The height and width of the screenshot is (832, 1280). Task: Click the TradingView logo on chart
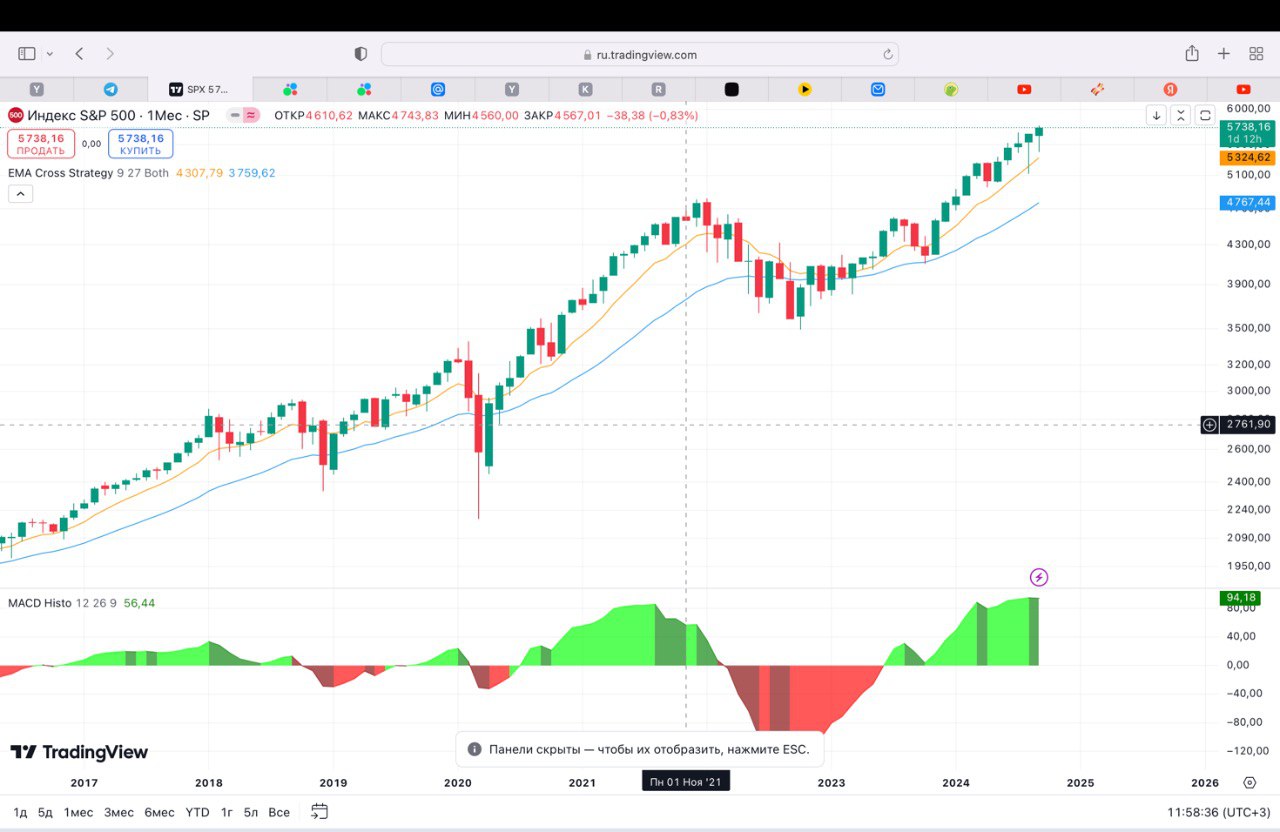79,752
